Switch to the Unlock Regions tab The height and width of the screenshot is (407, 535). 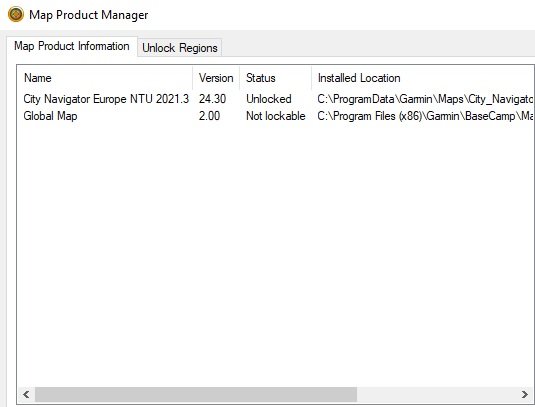(179, 48)
